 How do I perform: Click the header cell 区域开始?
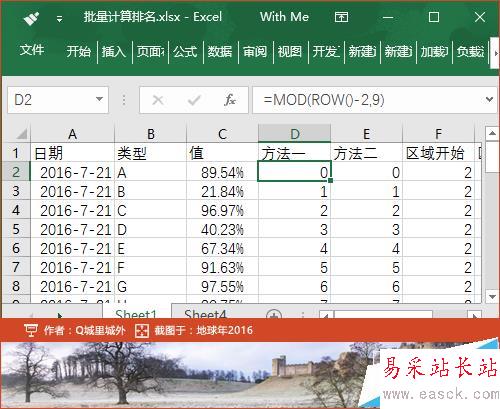[439, 153]
